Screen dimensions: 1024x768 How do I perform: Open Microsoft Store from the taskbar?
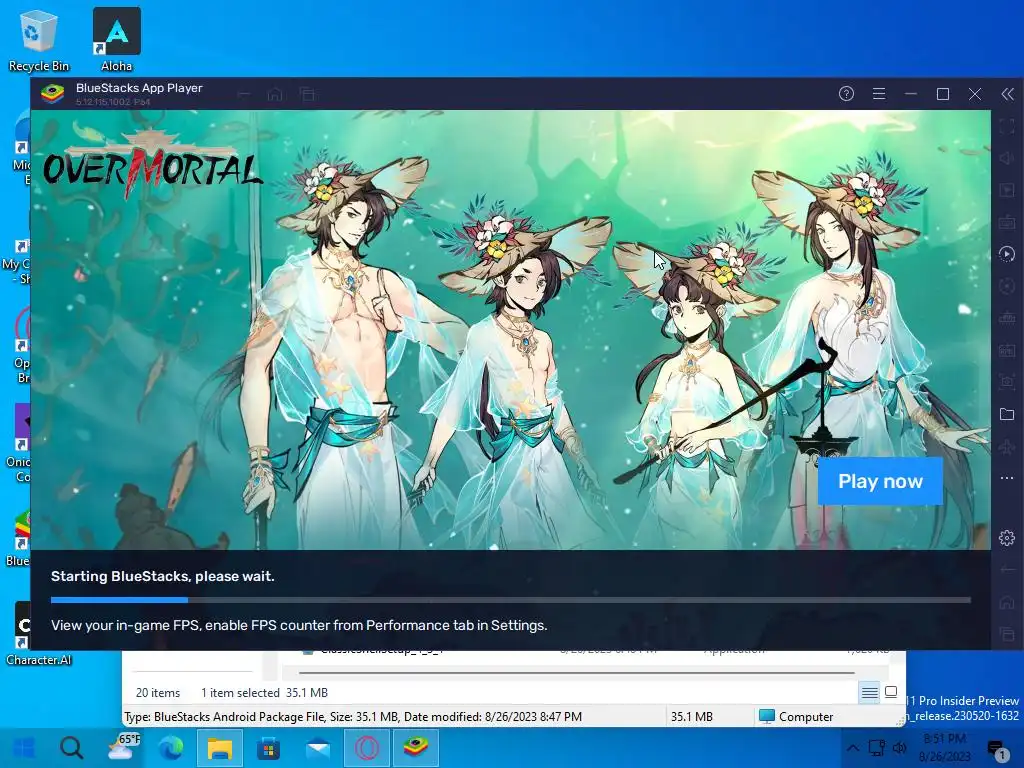tap(268, 748)
